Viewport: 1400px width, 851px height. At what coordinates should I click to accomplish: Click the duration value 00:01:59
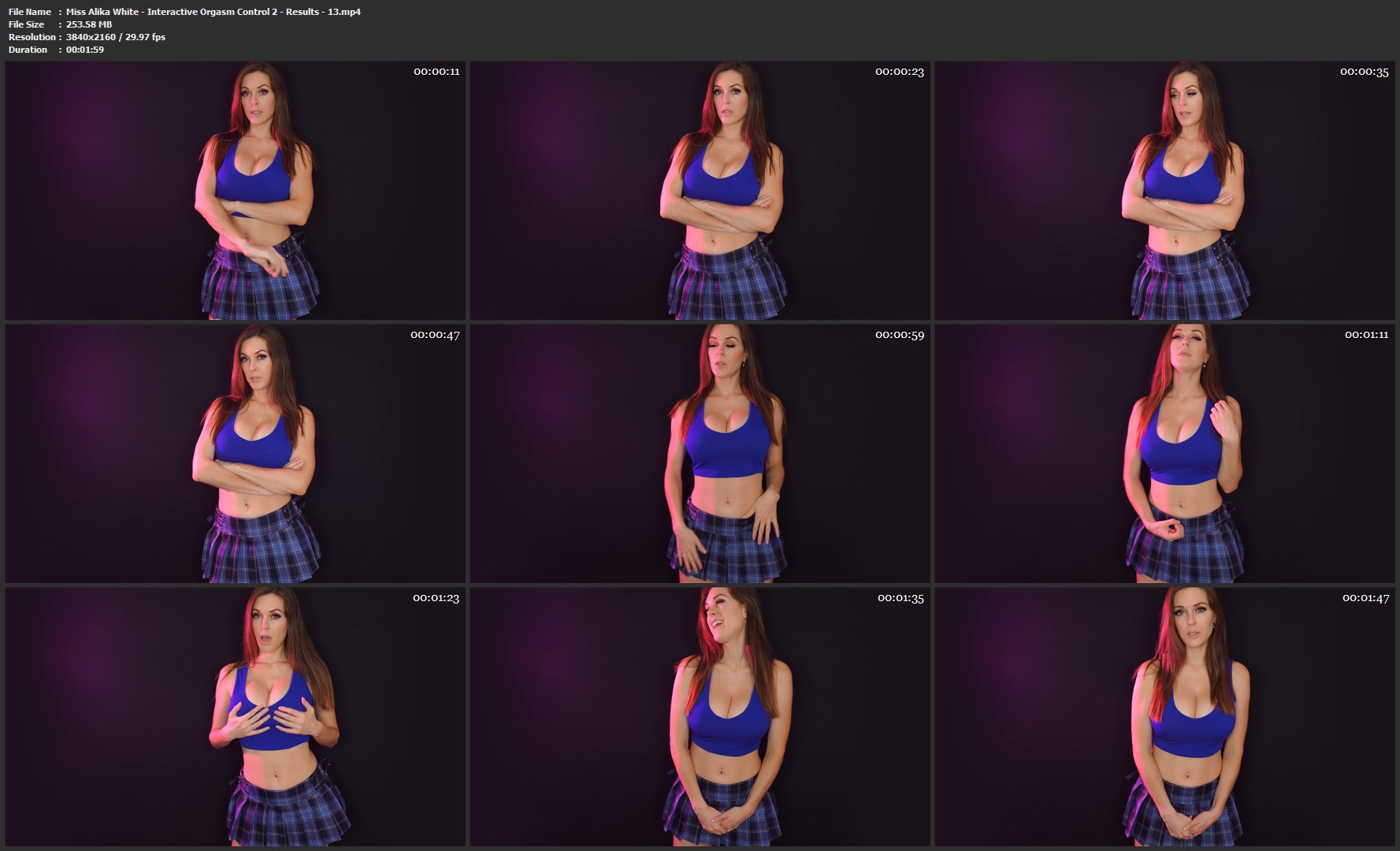[x=85, y=50]
